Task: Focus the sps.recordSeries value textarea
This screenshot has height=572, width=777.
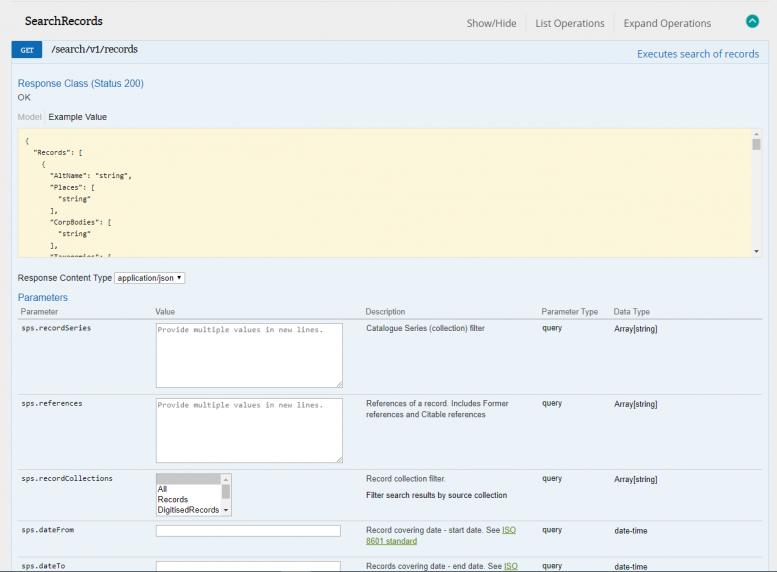Action: 249,355
